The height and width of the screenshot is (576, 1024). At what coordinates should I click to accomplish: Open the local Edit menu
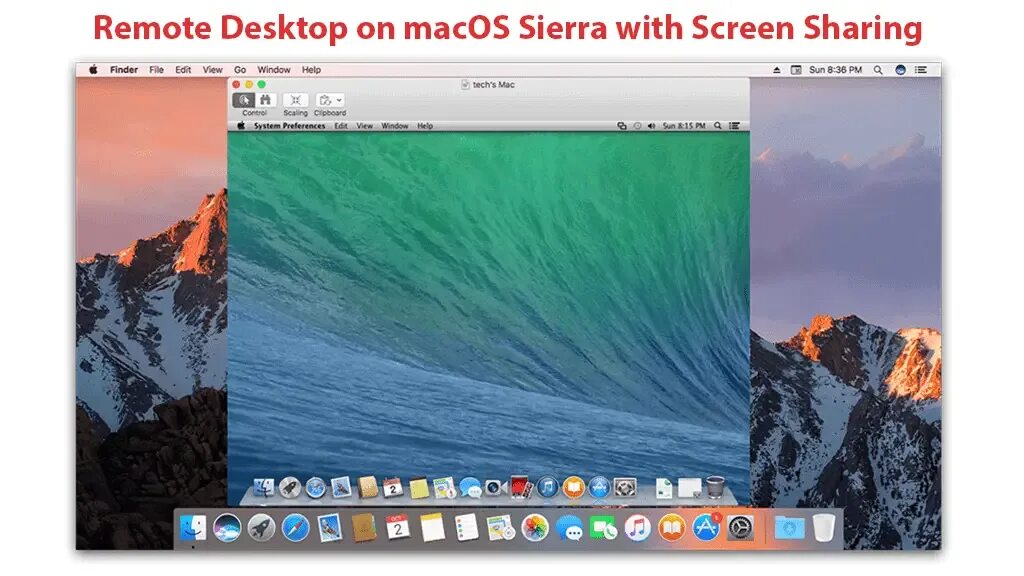point(183,70)
